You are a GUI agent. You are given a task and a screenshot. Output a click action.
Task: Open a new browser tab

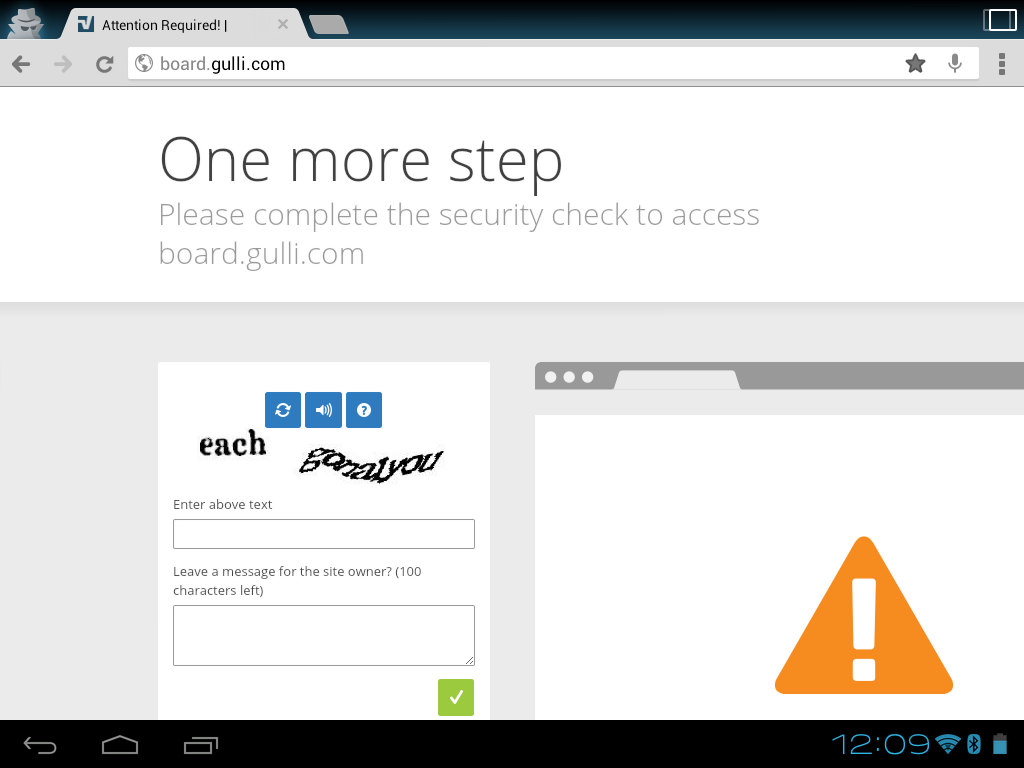pyautogui.click(x=328, y=25)
